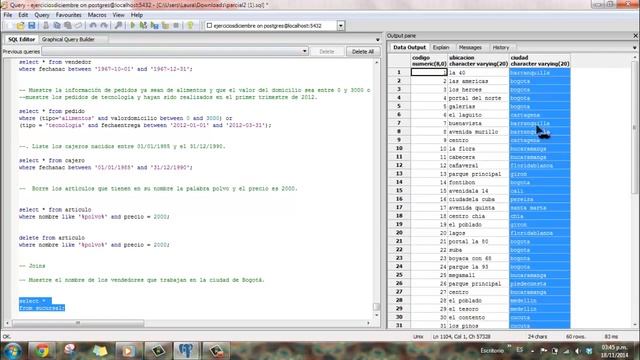Open the View menu
The width and height of the screenshot is (640, 360).
119,15
